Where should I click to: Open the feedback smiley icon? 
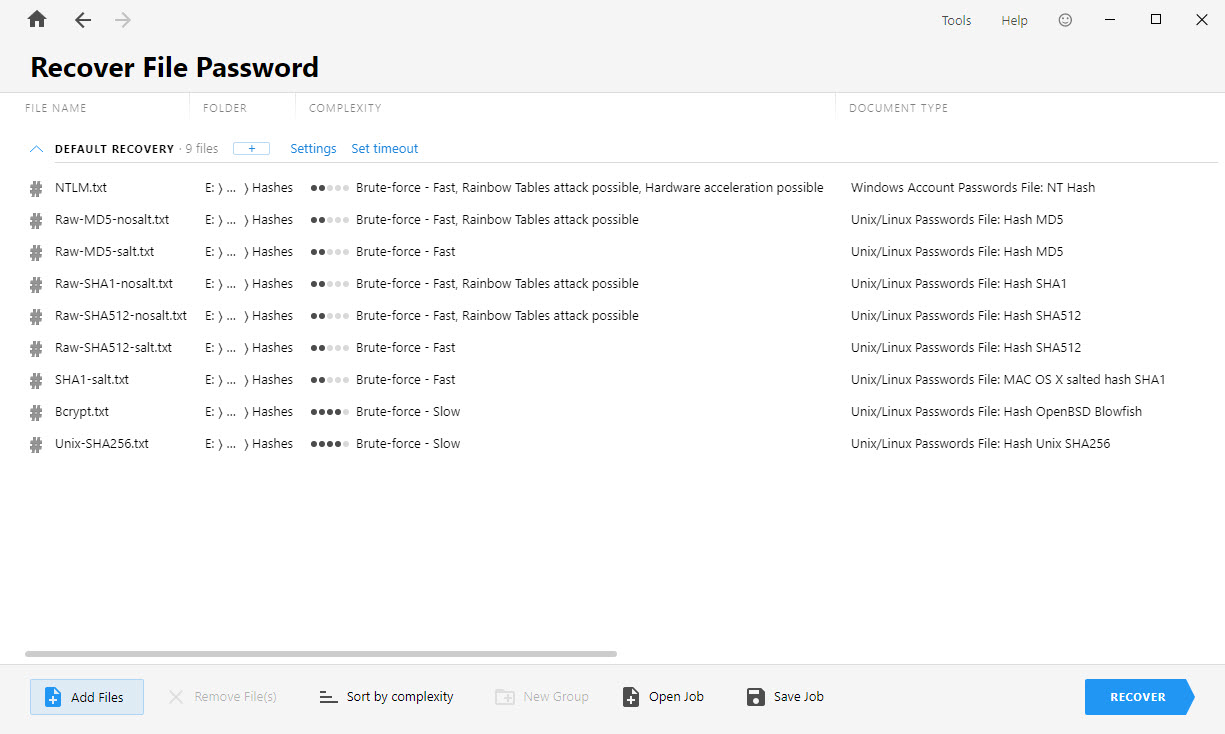(x=1065, y=19)
